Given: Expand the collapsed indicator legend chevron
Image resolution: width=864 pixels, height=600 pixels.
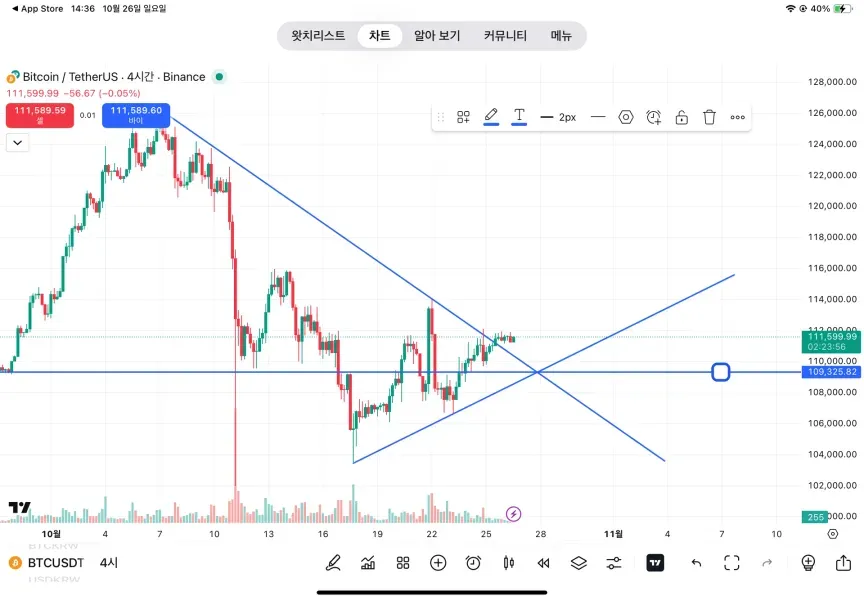Looking at the screenshot, I should [17, 143].
